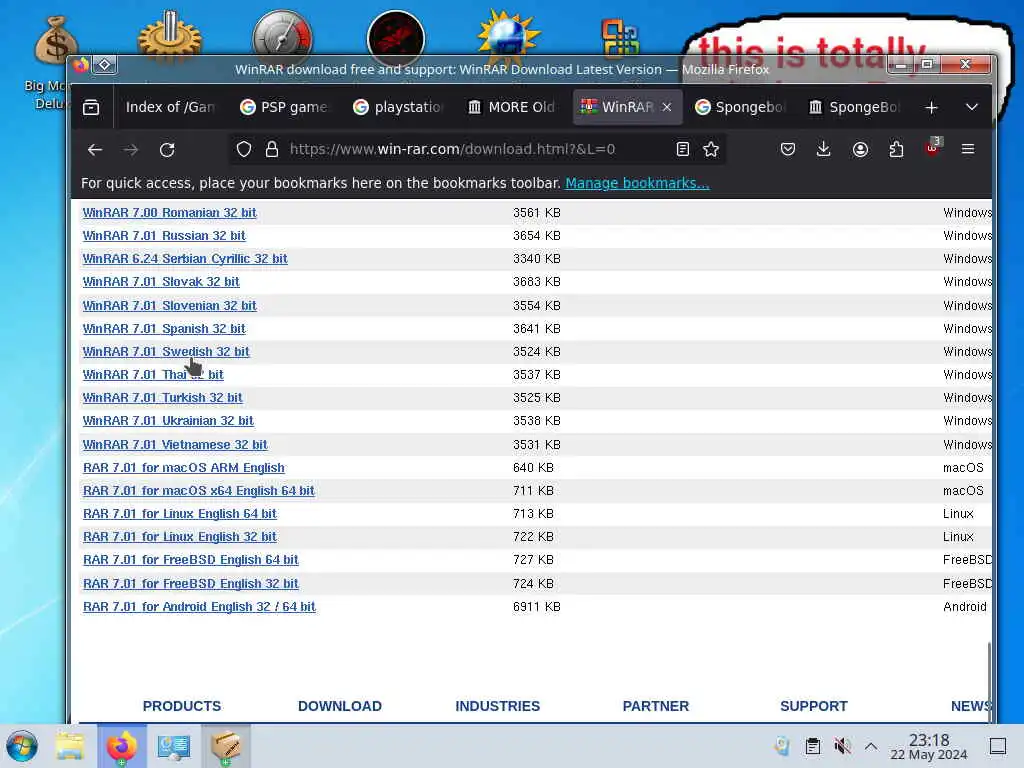Switch to first Spongebob Google tab
Screen dimensions: 1024x768
pos(740,107)
